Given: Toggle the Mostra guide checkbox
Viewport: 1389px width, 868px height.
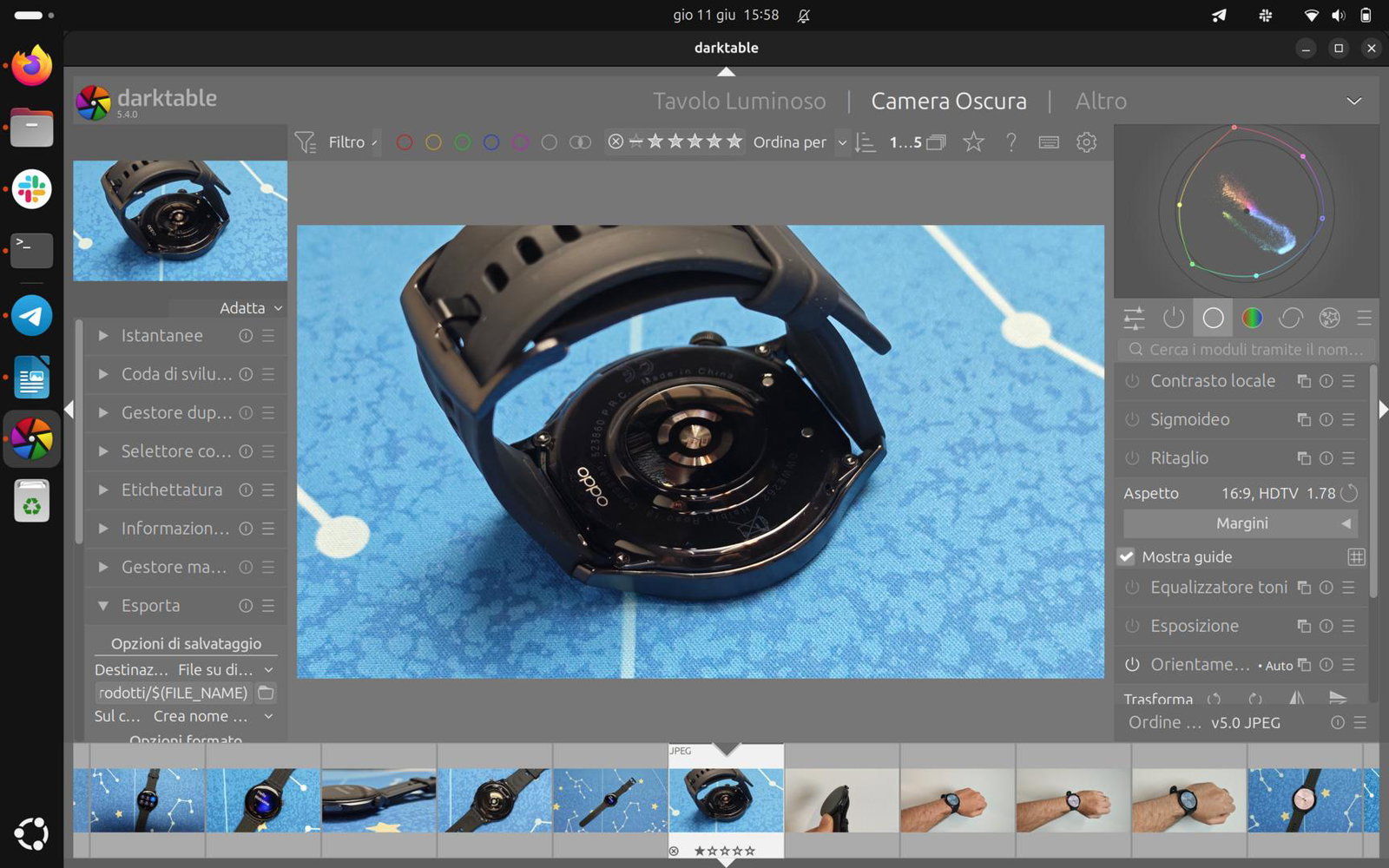Looking at the screenshot, I should [1127, 557].
